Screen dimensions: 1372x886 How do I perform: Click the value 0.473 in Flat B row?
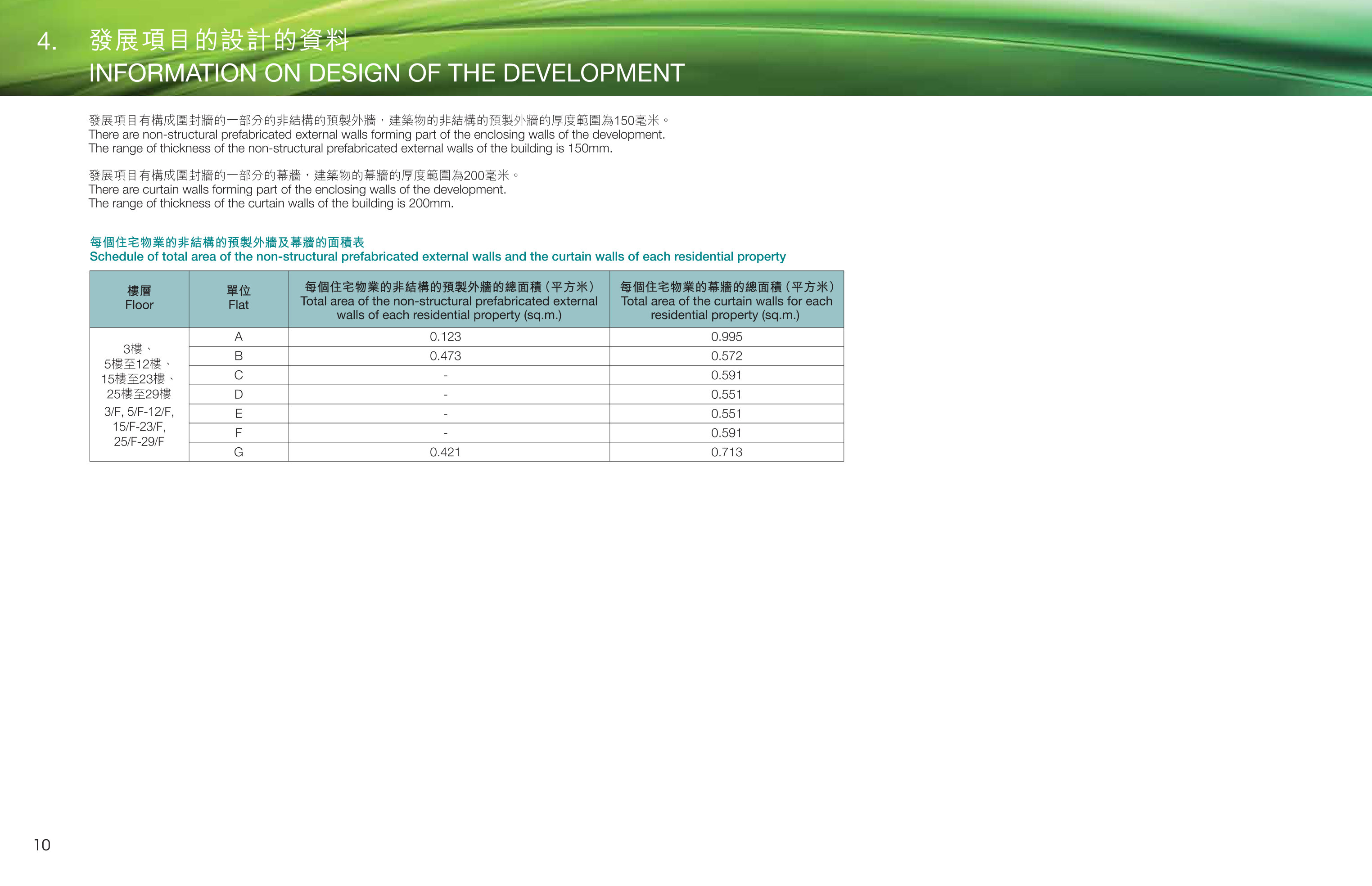(x=446, y=356)
